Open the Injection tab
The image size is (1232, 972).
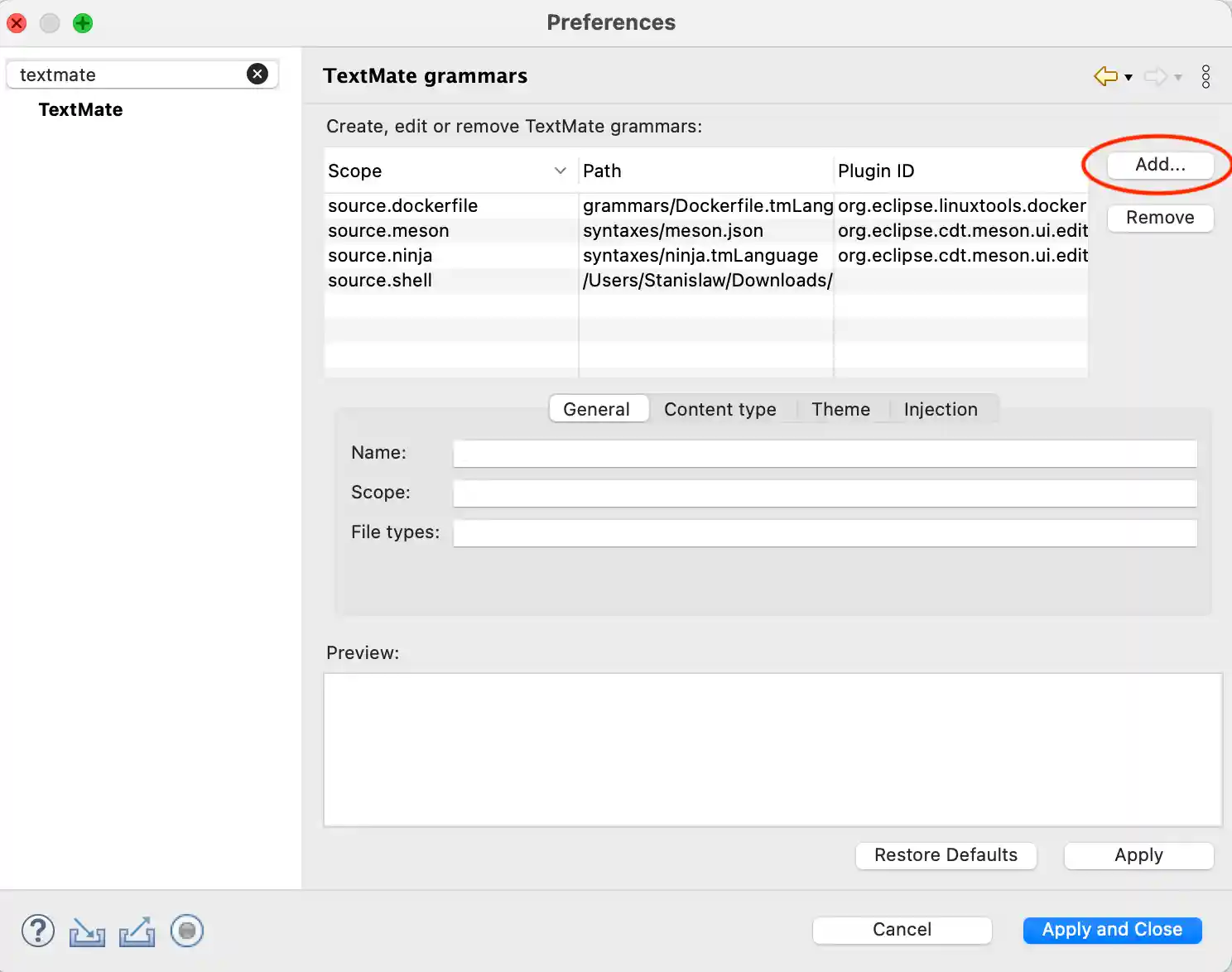pyautogui.click(x=941, y=409)
